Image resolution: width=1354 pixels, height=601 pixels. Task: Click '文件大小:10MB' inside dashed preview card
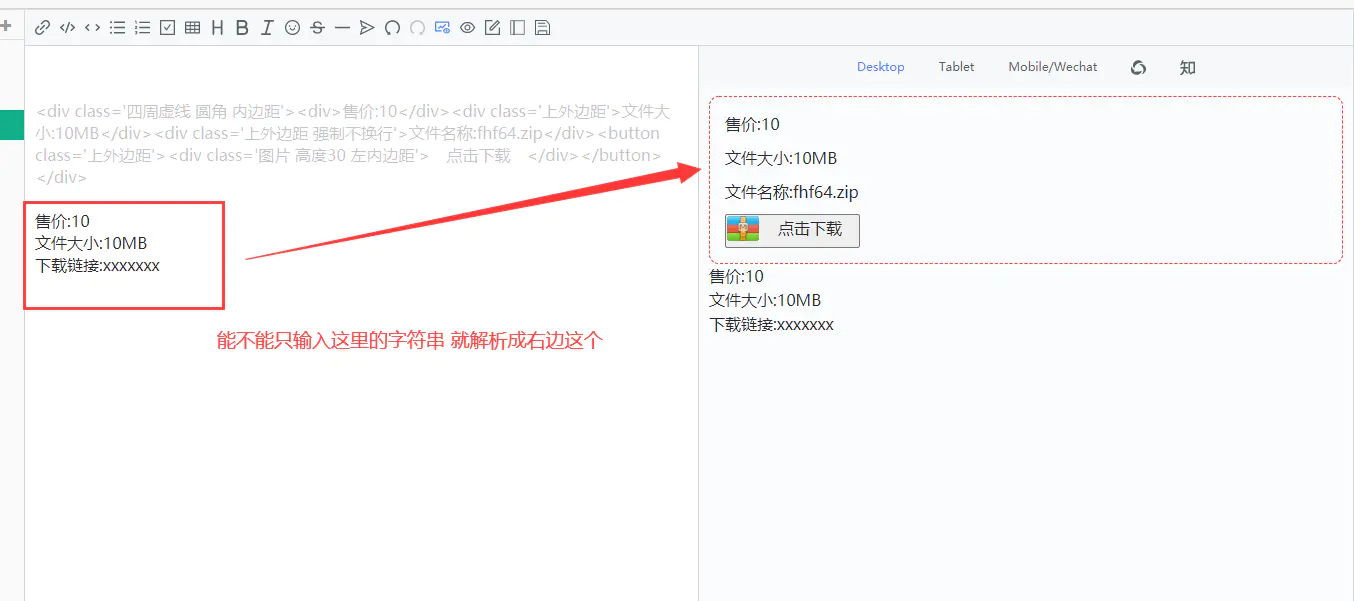(781, 158)
